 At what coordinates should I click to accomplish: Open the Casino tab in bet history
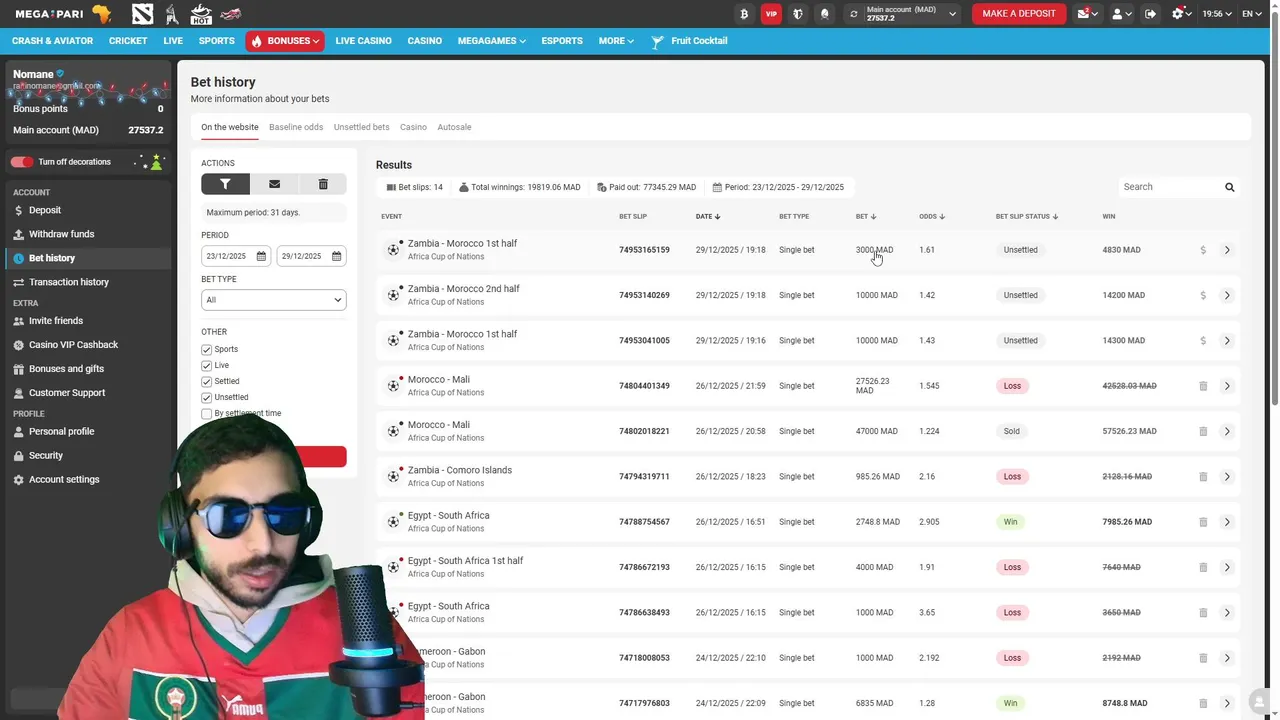click(413, 127)
